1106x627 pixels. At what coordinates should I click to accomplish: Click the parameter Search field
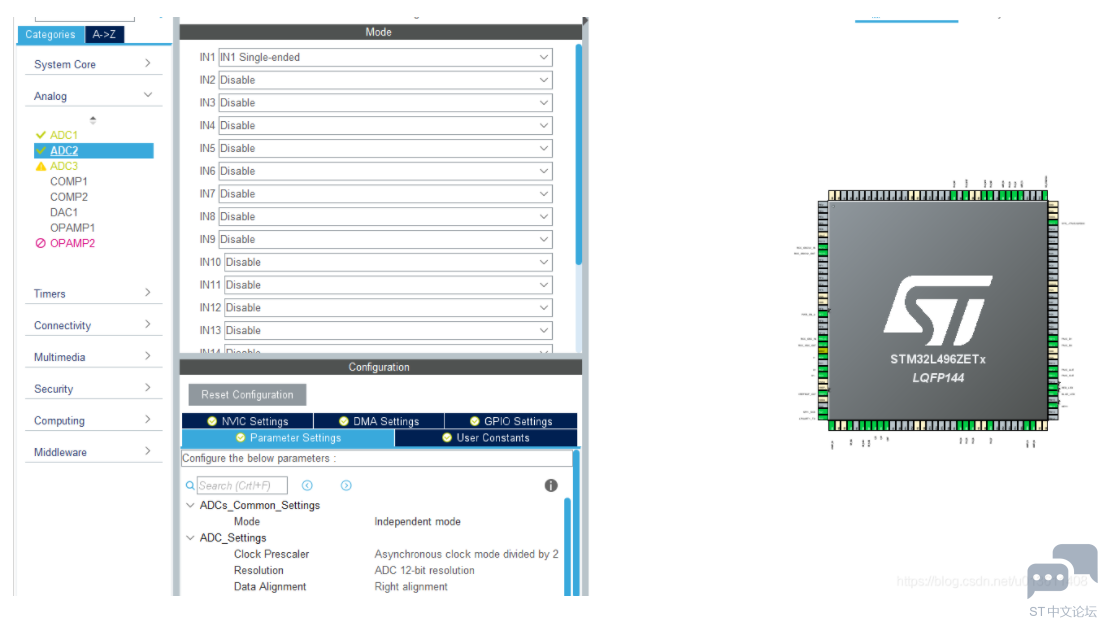click(x=242, y=486)
